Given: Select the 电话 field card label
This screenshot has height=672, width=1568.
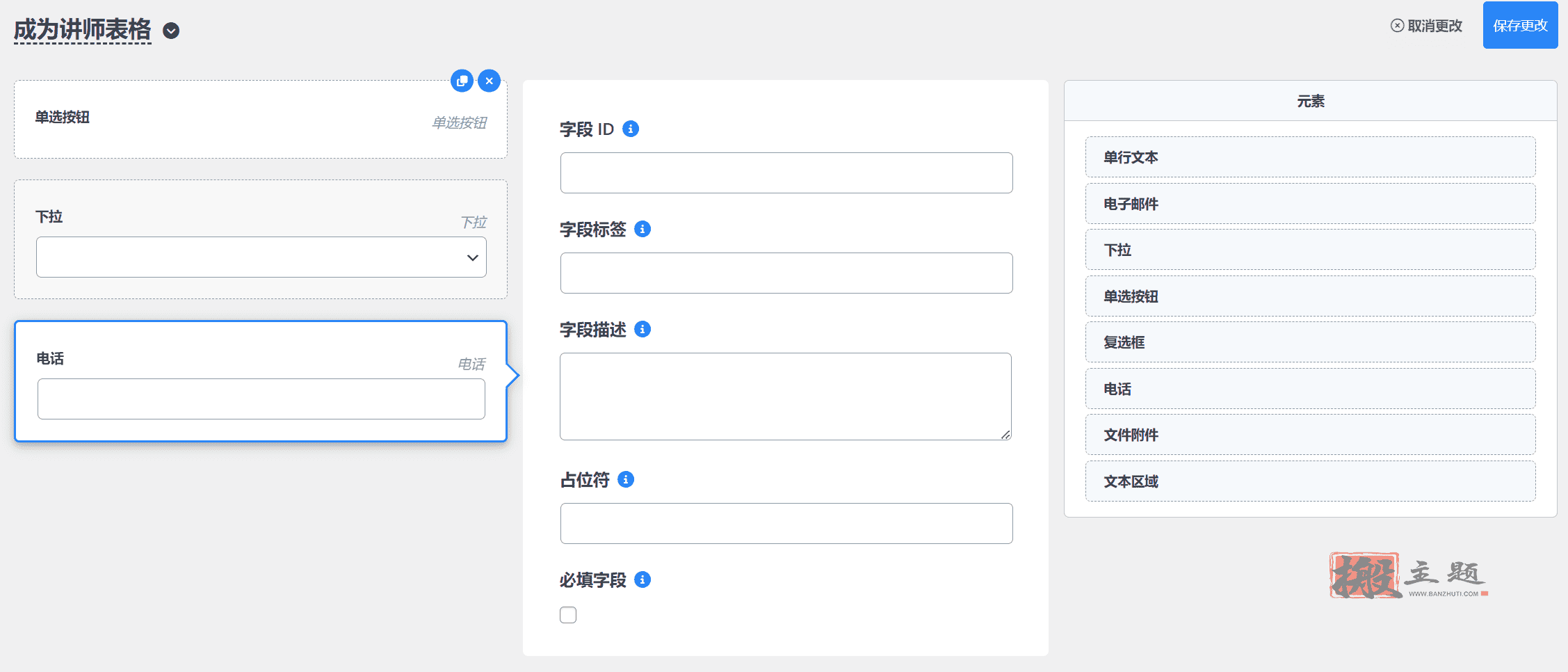Looking at the screenshot, I should [x=50, y=359].
